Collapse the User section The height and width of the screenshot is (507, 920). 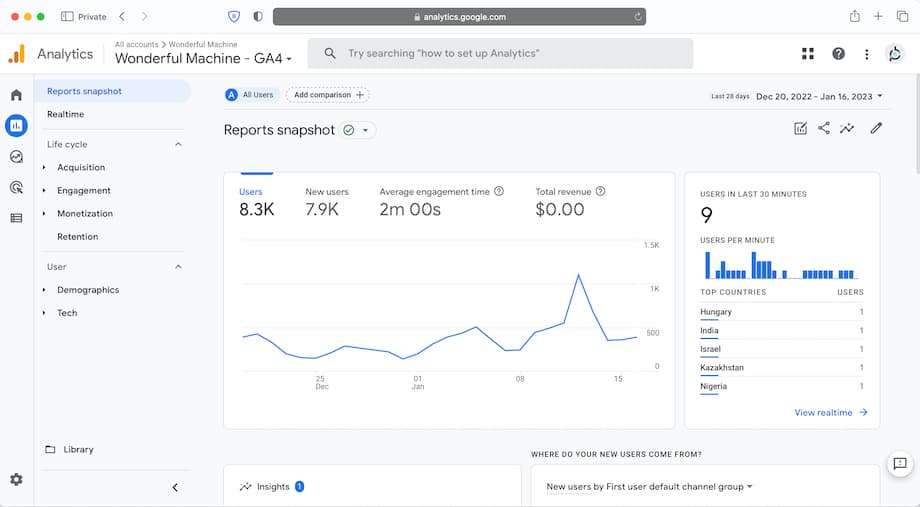(178, 267)
